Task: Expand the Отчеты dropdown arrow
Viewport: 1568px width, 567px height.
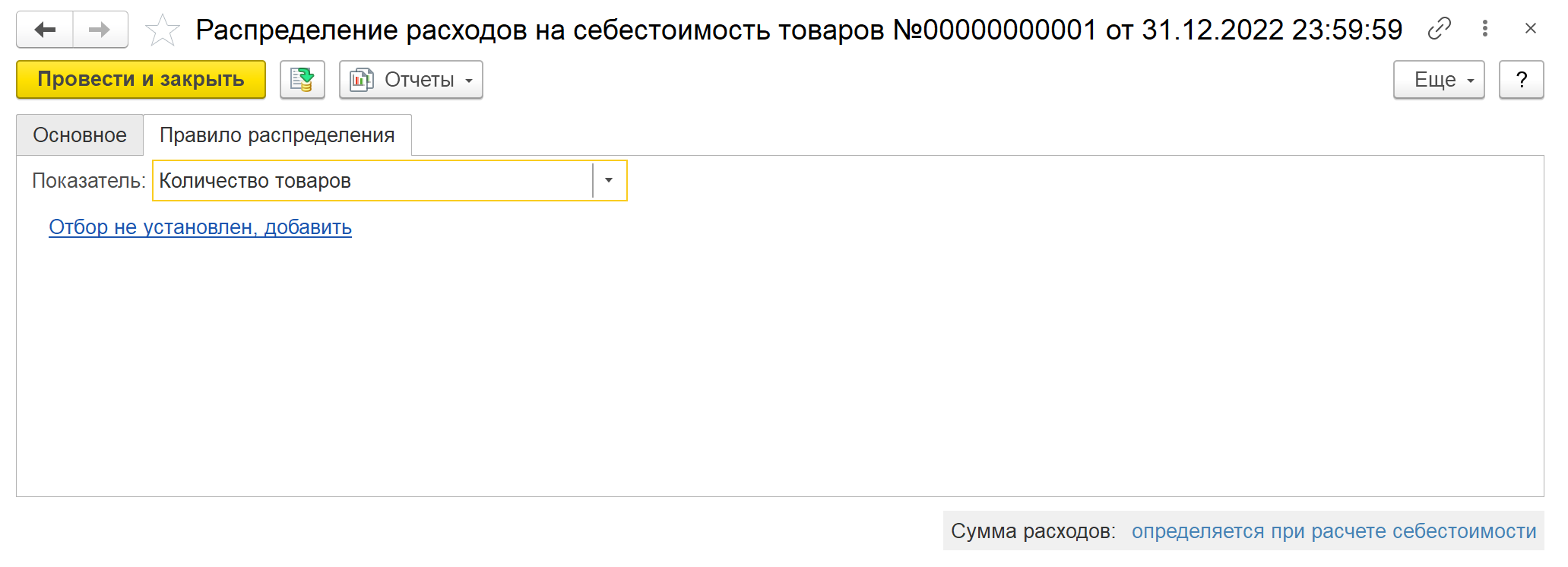Action: [x=469, y=81]
